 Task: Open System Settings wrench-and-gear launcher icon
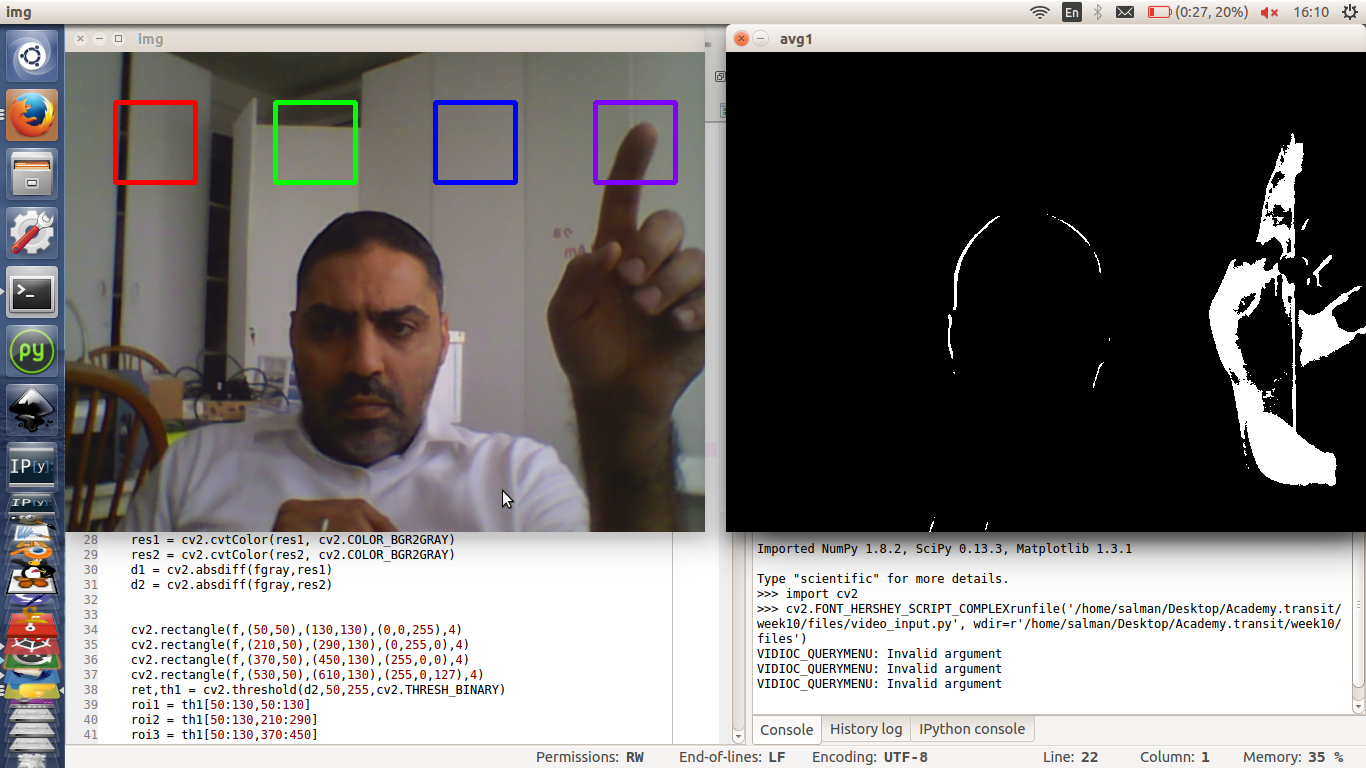point(32,234)
